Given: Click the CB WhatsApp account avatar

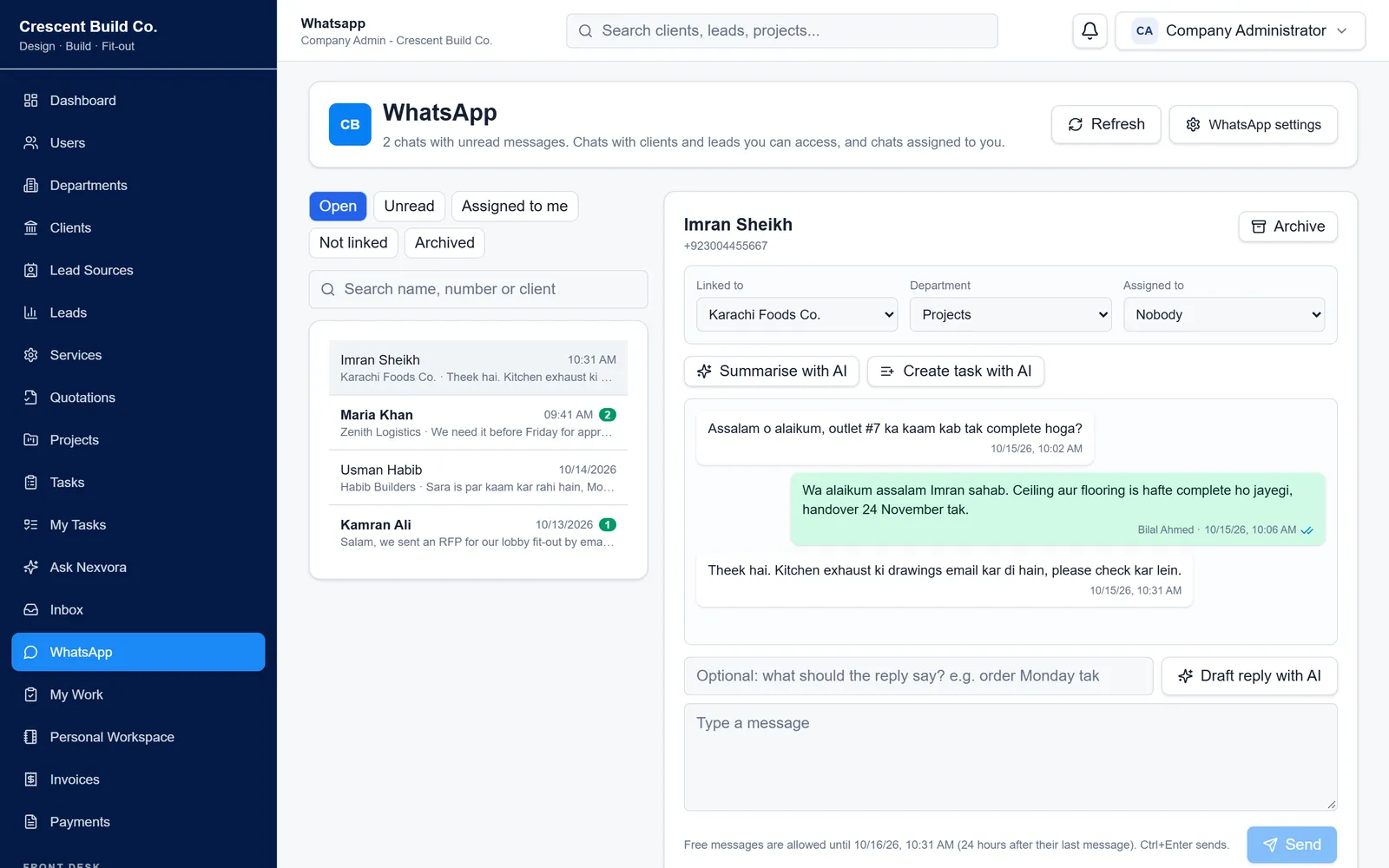Looking at the screenshot, I should coord(350,124).
